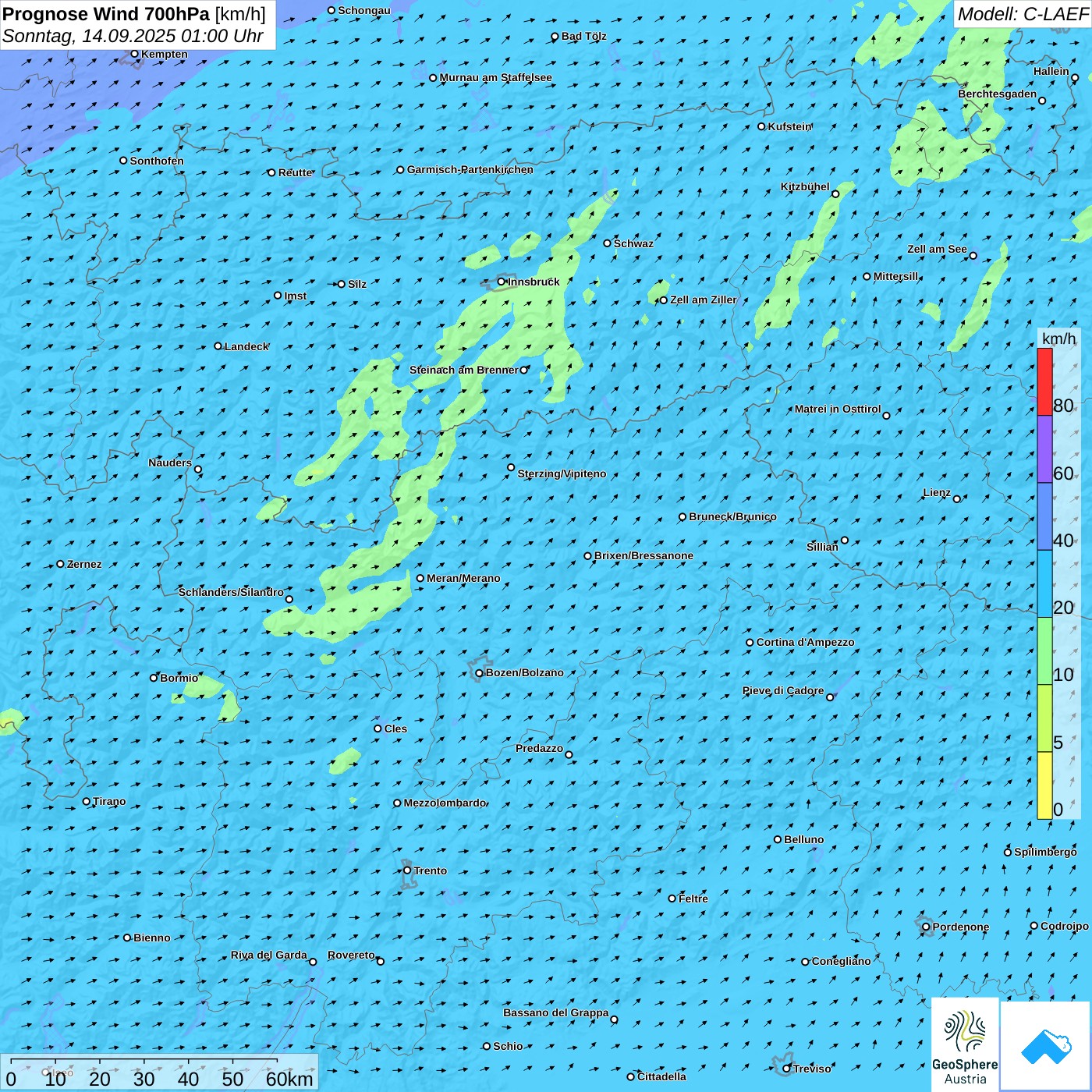This screenshot has width=1092, height=1092.
Task: Click the "60km" scale bar label
Action: (x=289, y=1079)
